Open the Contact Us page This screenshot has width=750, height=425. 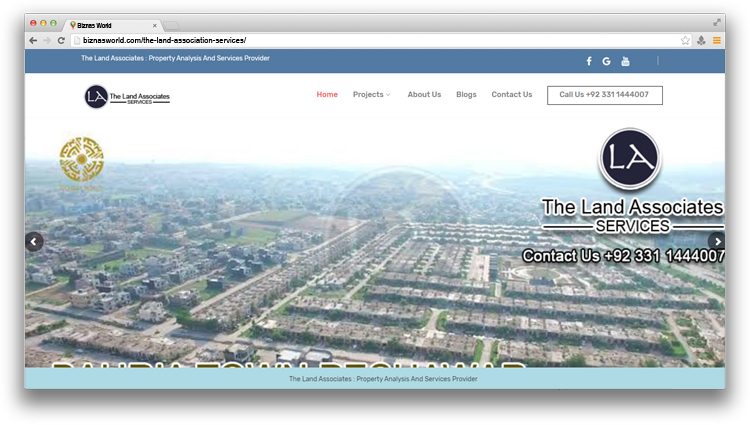tap(511, 95)
